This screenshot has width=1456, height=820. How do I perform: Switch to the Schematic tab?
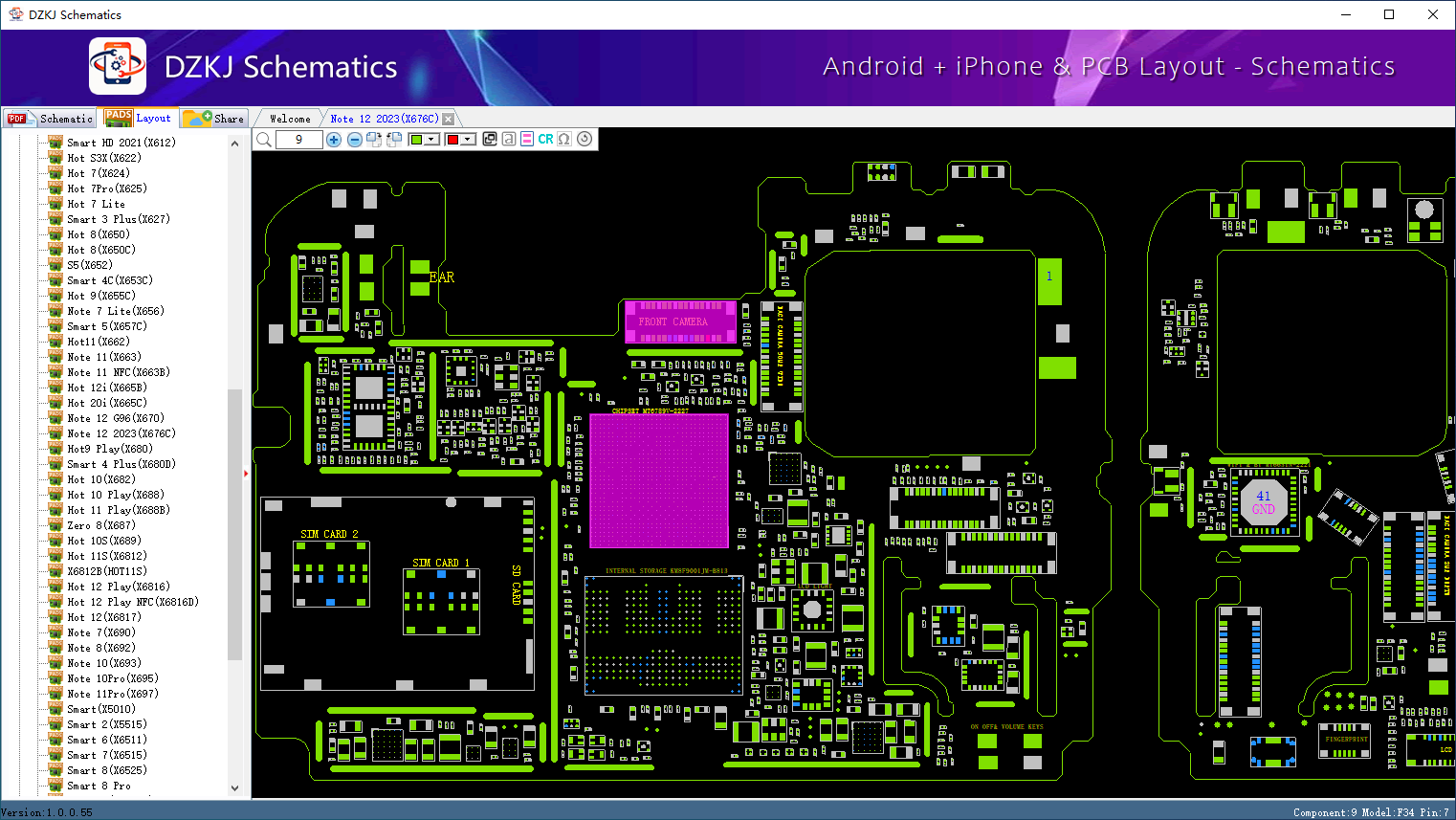(50, 119)
